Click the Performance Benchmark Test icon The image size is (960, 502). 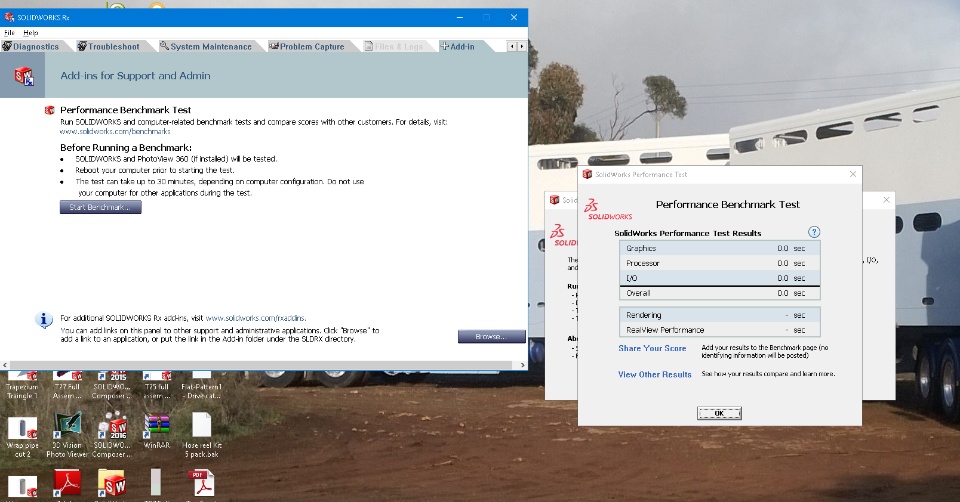point(50,110)
